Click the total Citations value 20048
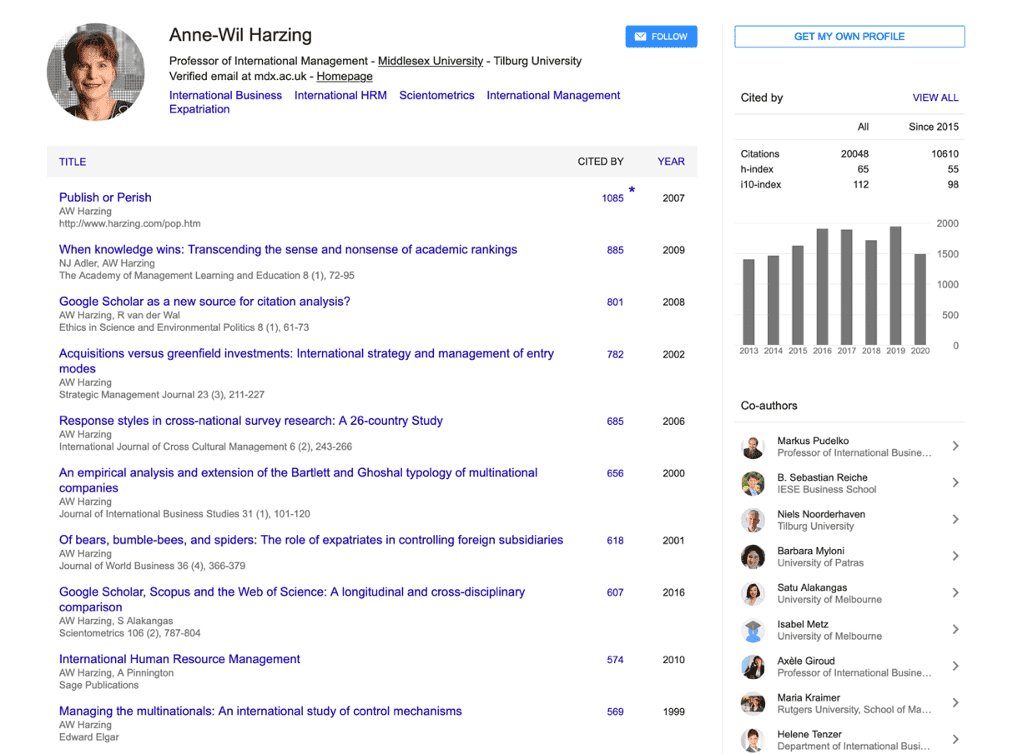1018x754 pixels. pyautogui.click(x=854, y=154)
